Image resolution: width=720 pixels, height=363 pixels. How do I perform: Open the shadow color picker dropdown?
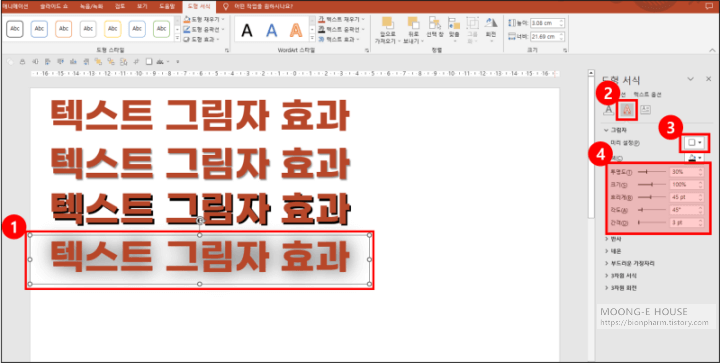coord(694,158)
